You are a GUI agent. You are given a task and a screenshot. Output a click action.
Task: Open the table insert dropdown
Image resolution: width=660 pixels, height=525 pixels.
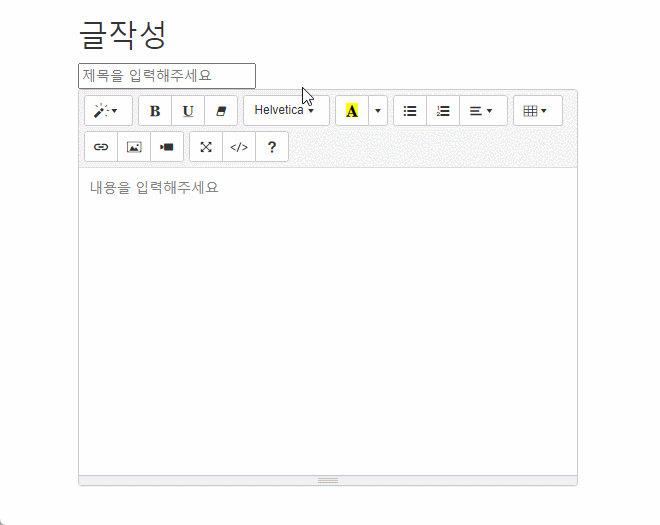[x=538, y=111]
